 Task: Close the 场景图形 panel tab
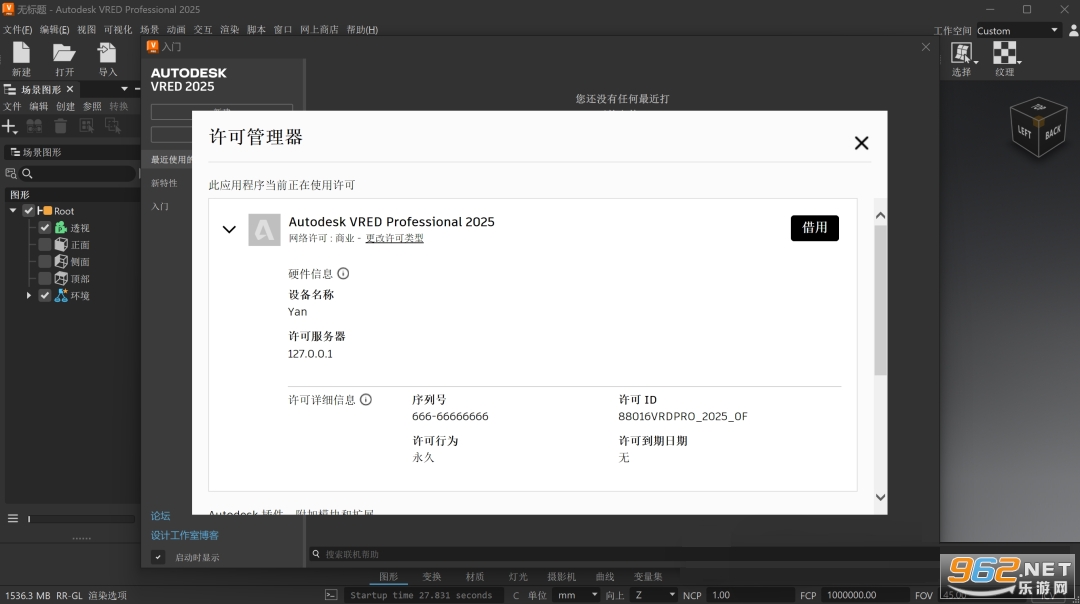[x=70, y=90]
